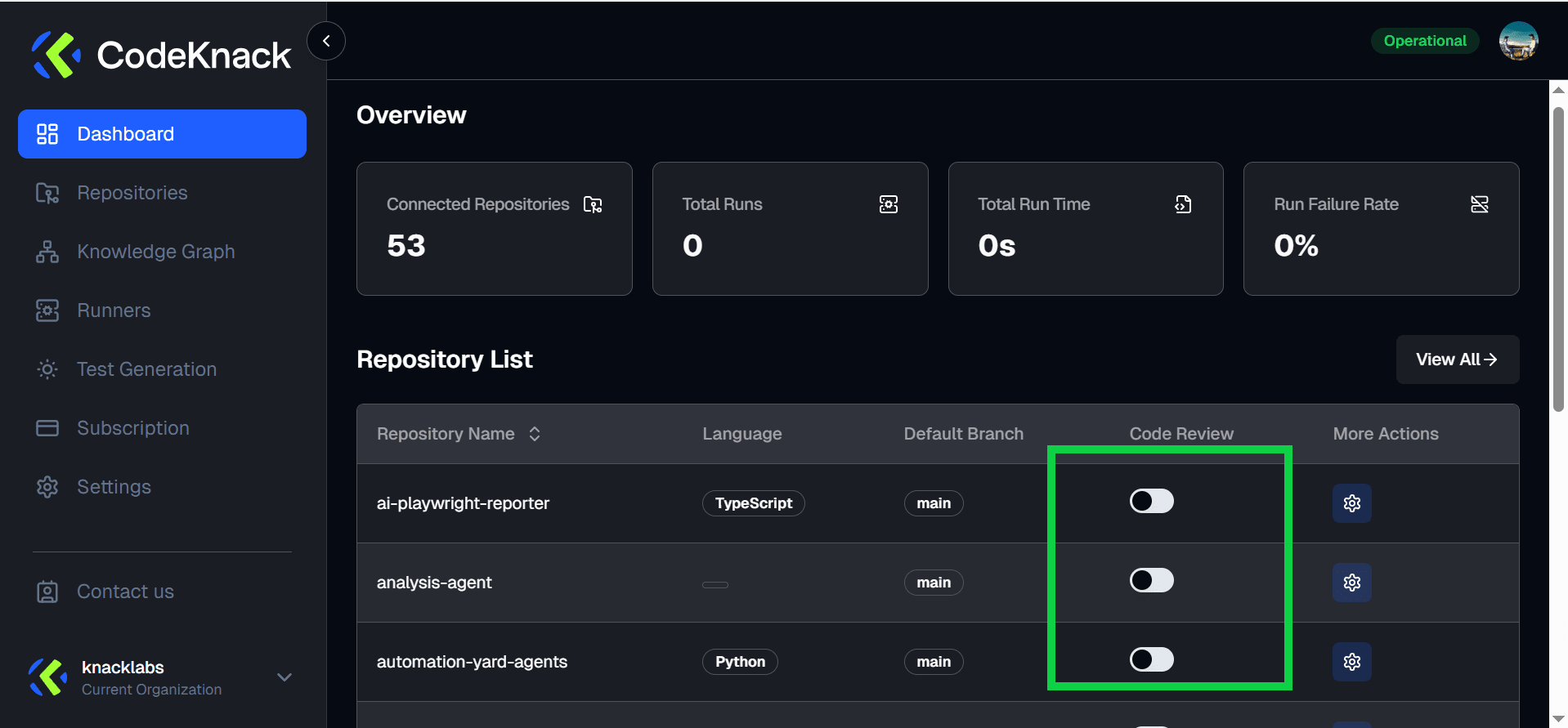
Task: Enable Code Review for automation-yard-agents
Action: (x=1152, y=659)
